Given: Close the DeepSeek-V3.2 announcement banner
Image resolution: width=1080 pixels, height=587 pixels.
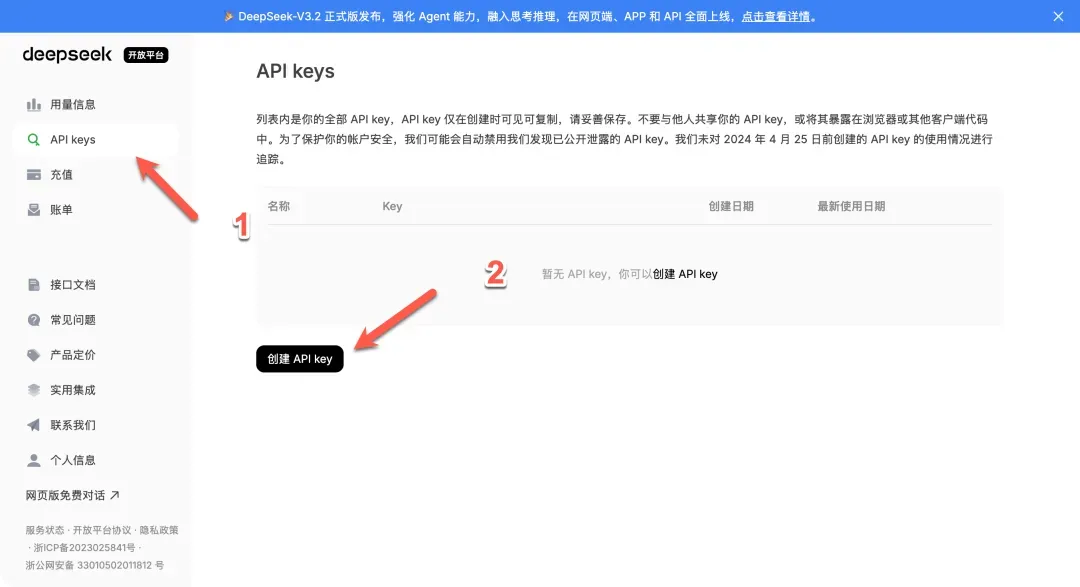Looking at the screenshot, I should tap(1058, 17).
